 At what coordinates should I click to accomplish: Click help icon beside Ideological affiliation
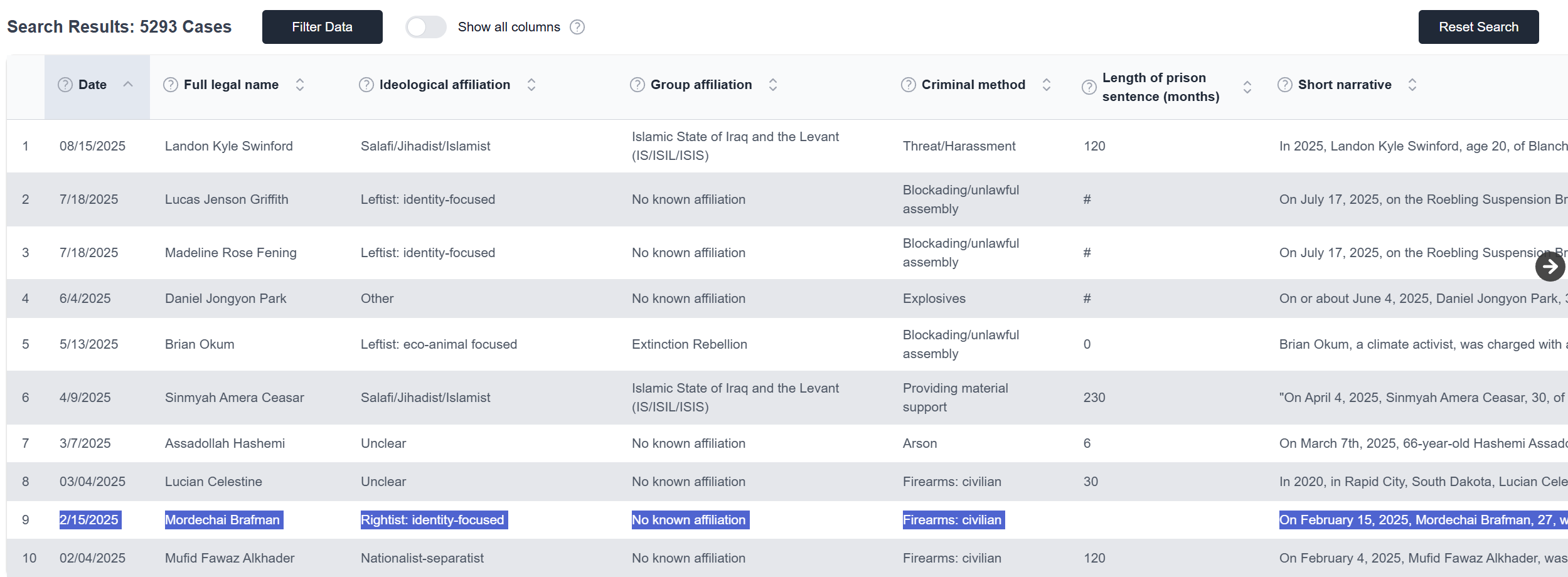pos(366,85)
